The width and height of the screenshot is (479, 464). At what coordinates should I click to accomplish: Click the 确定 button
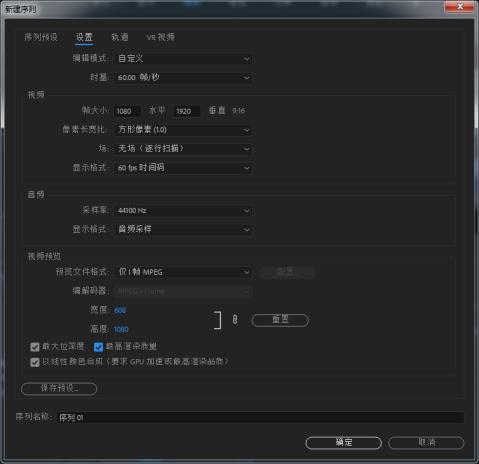[343, 443]
